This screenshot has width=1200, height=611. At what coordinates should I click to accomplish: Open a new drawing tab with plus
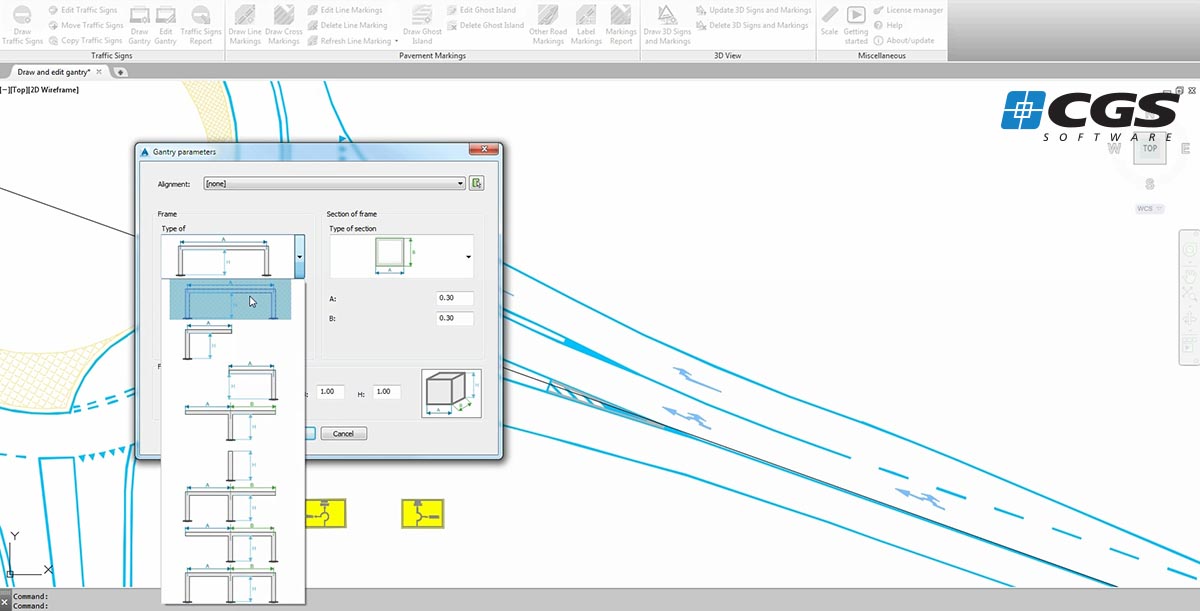122,72
